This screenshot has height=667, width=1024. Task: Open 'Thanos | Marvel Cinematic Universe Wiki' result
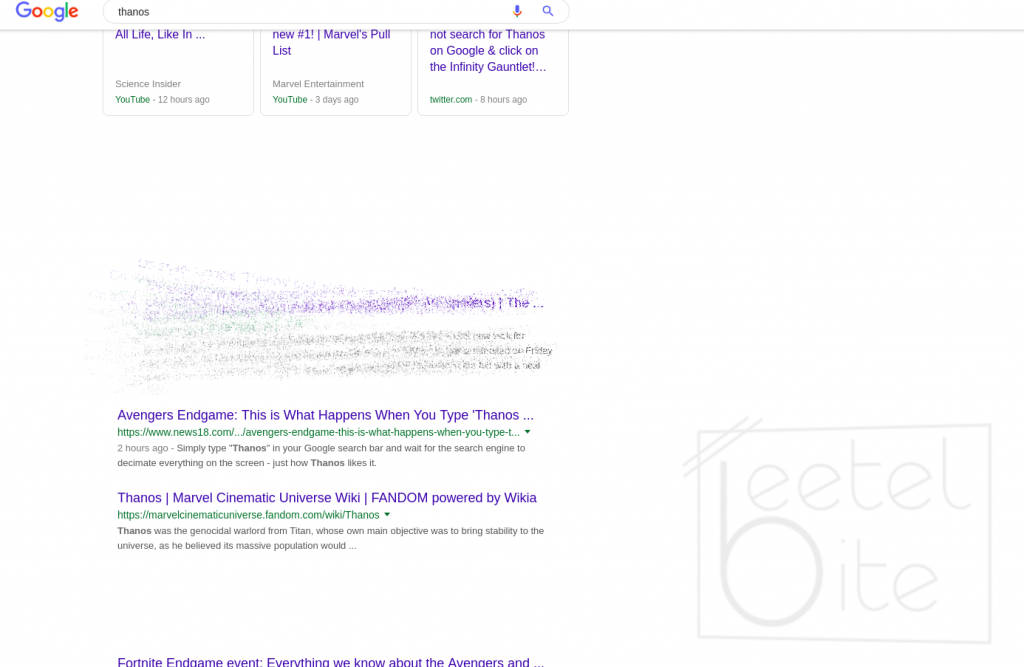click(x=327, y=498)
